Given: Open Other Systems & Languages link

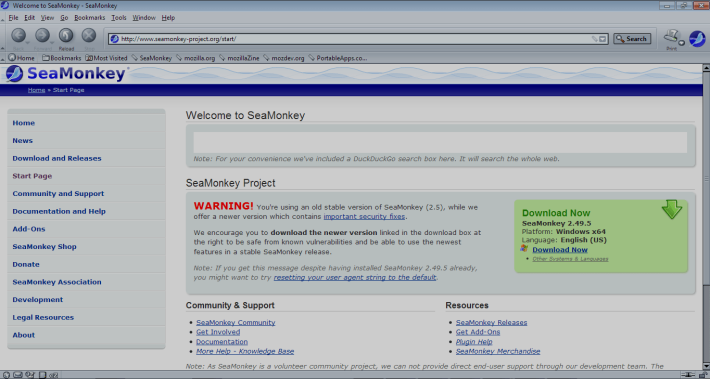Looking at the screenshot, I should [570, 259].
